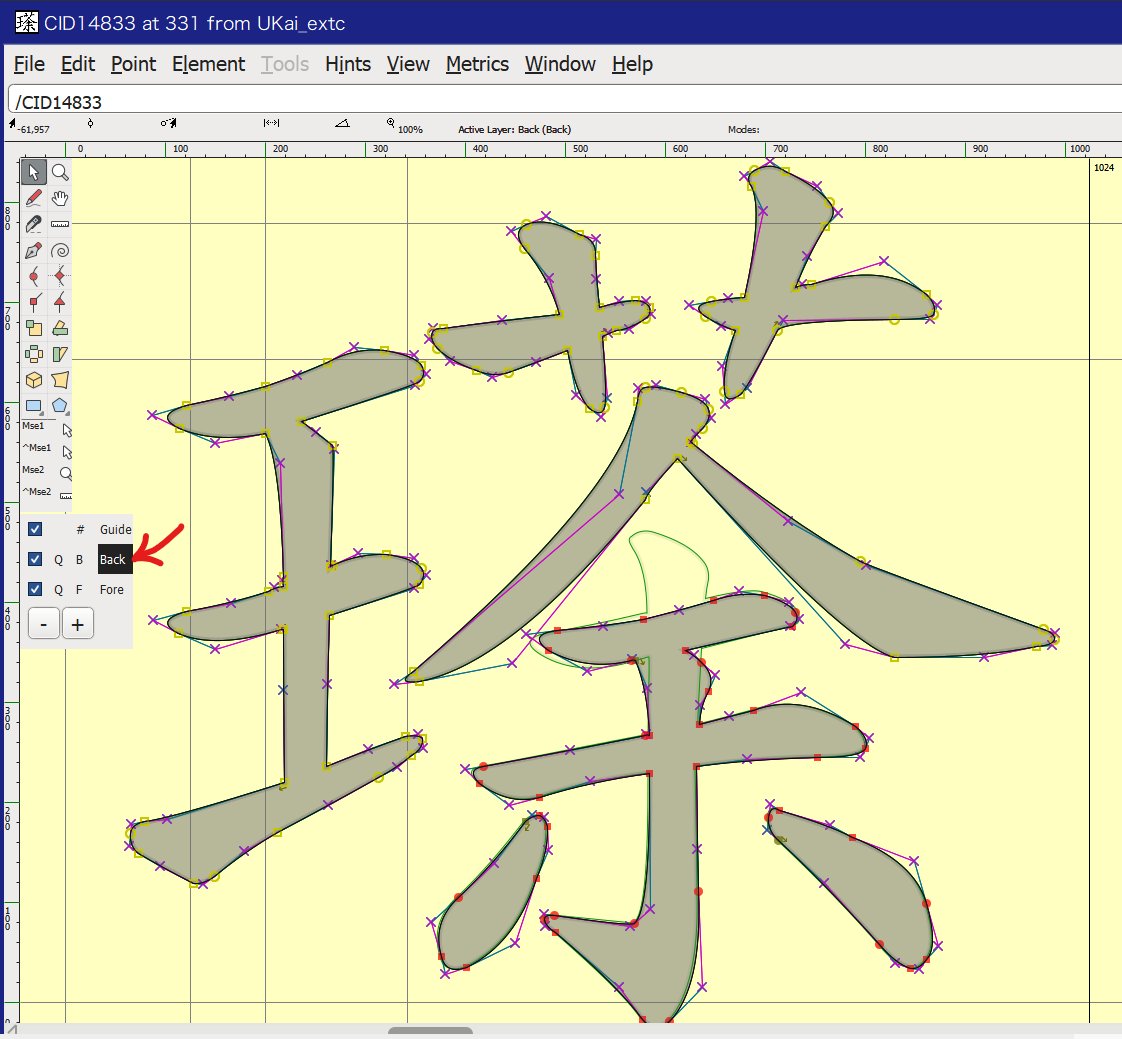Toggle visibility of the Fore layer

[x=34, y=589]
